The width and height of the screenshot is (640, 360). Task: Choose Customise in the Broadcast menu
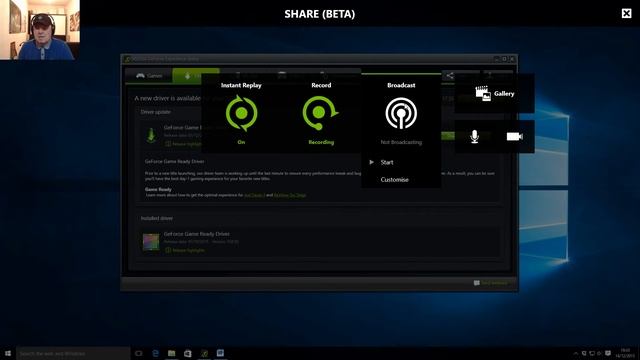(x=394, y=180)
